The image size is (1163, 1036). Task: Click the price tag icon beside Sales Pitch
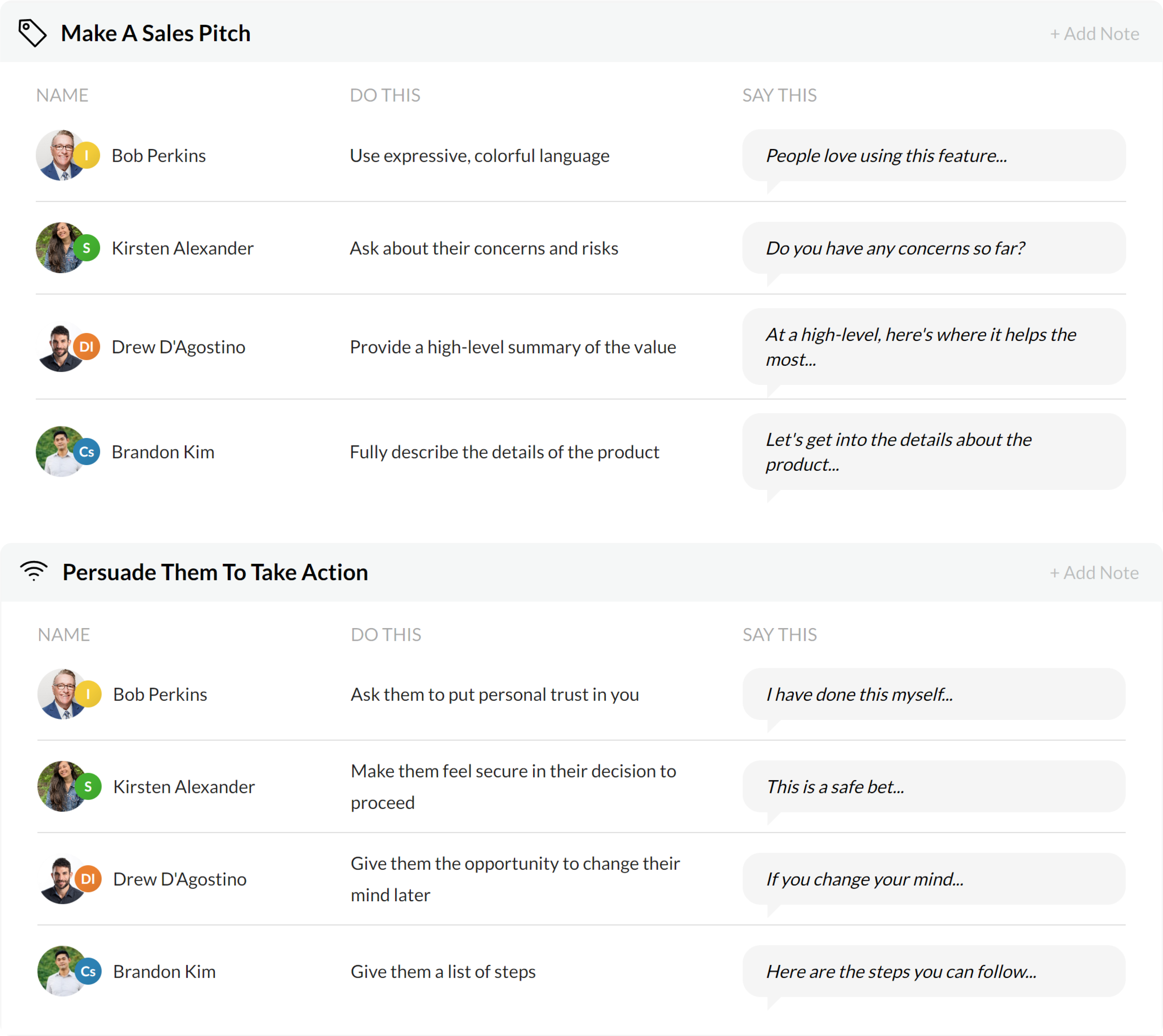32,33
